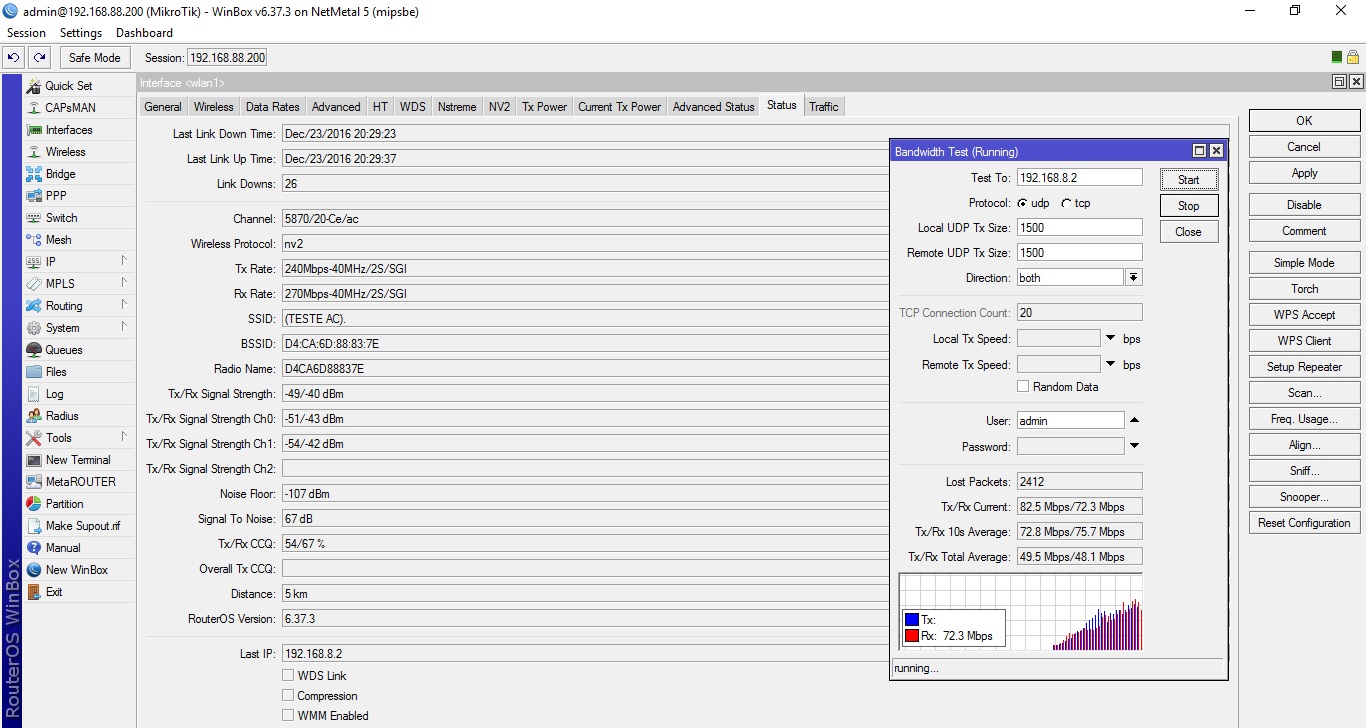Open the Queues sidebar icon
This screenshot has width=1366, height=728.
pos(33,350)
